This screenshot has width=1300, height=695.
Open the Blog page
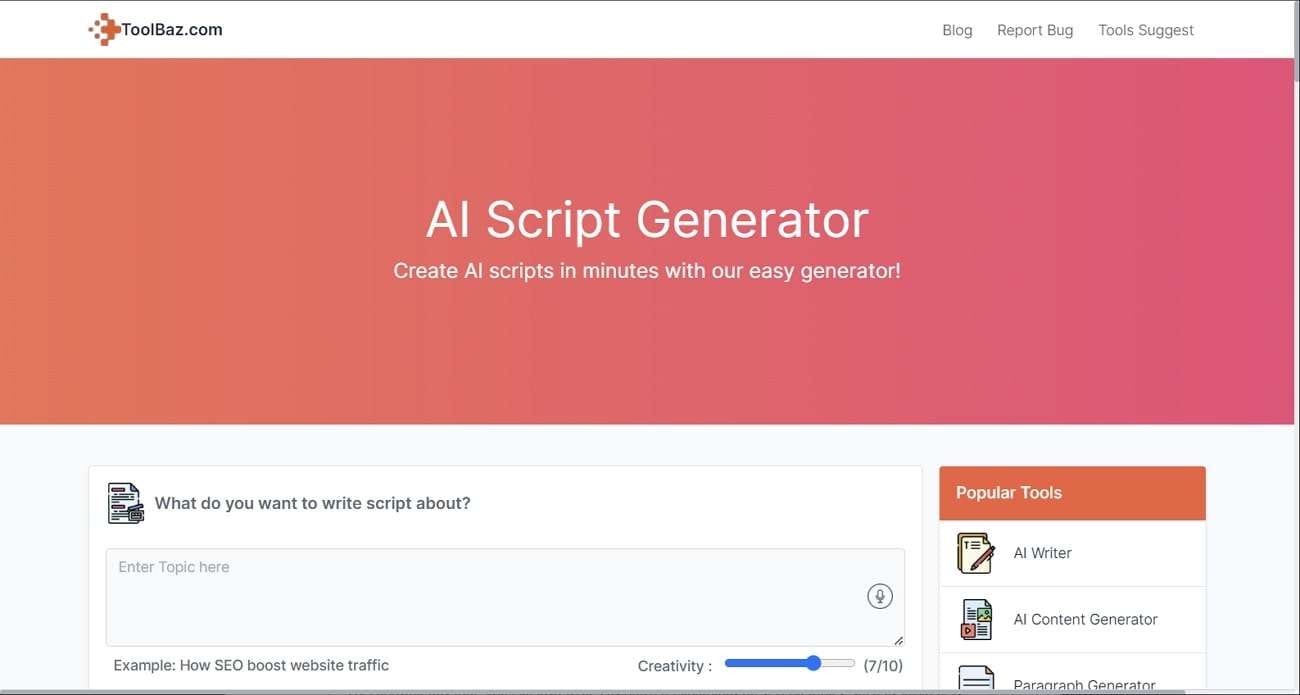tap(957, 30)
